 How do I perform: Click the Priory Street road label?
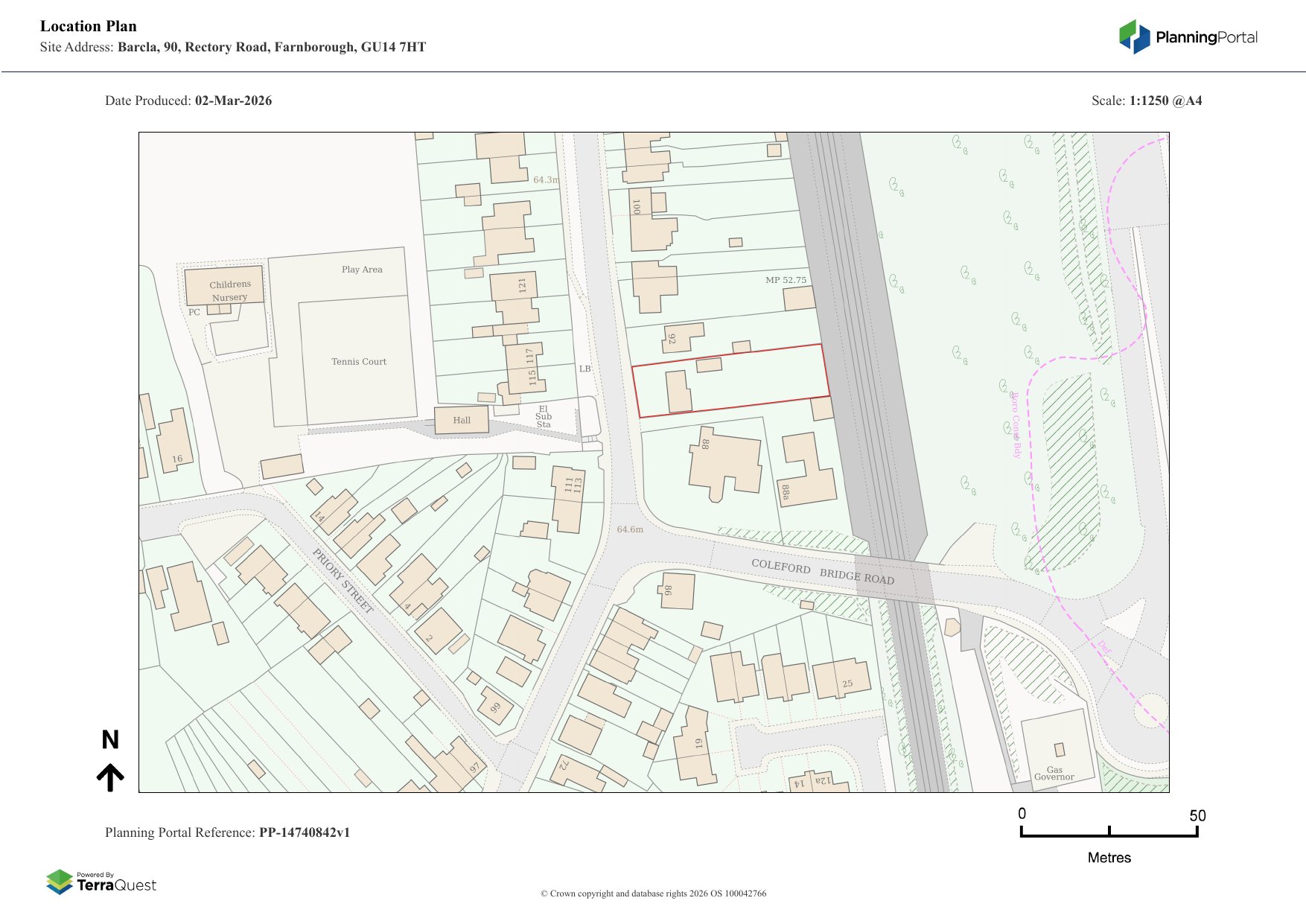point(343,580)
